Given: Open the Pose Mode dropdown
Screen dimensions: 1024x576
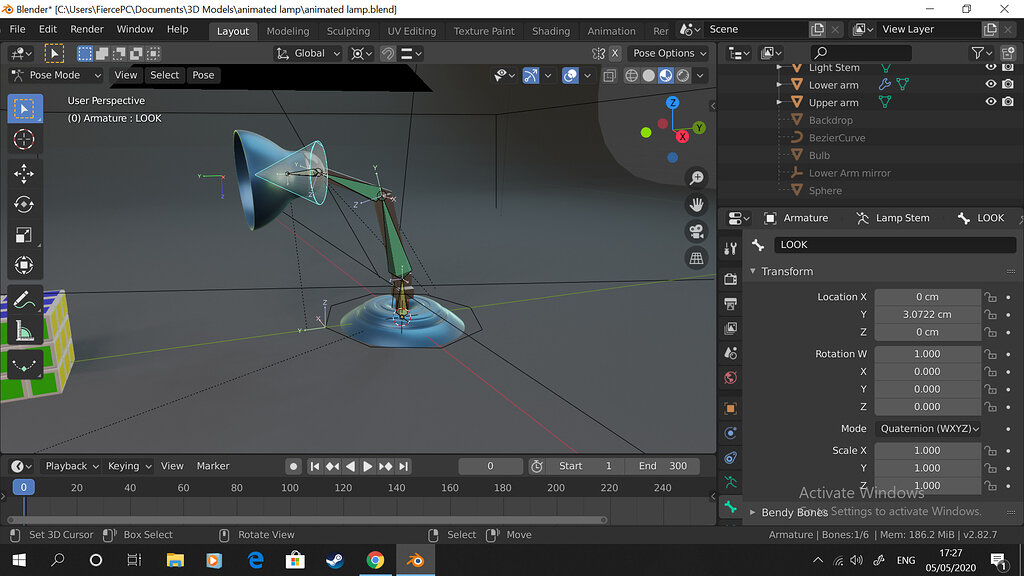Looking at the screenshot, I should tap(56, 75).
